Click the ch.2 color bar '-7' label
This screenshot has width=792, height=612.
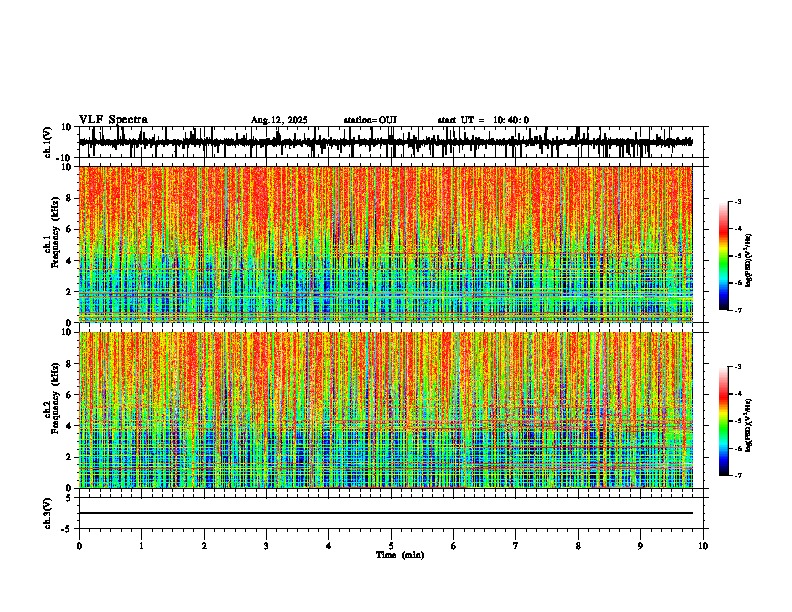click(x=737, y=475)
